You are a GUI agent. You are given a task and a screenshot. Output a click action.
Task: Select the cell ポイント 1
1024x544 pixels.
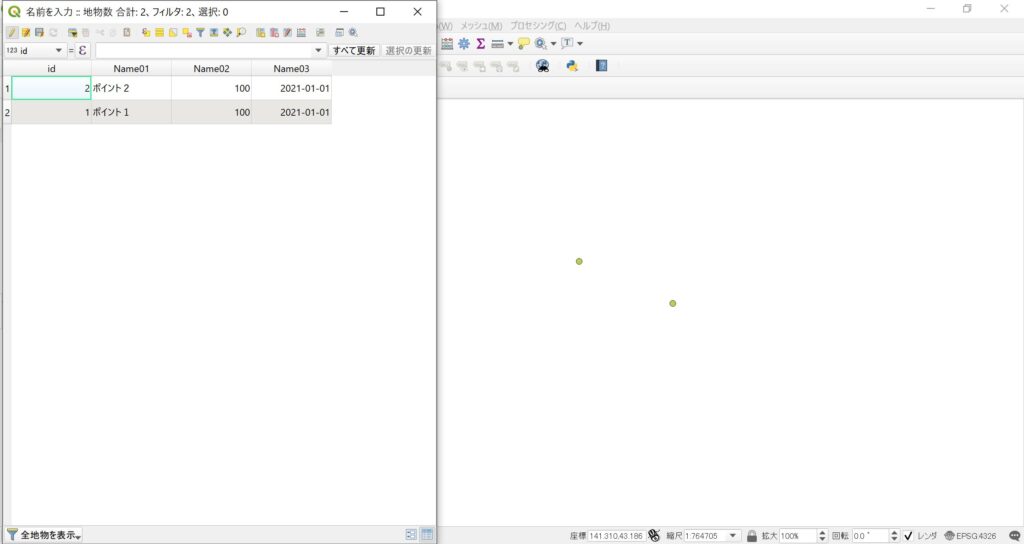pyautogui.click(x=131, y=112)
